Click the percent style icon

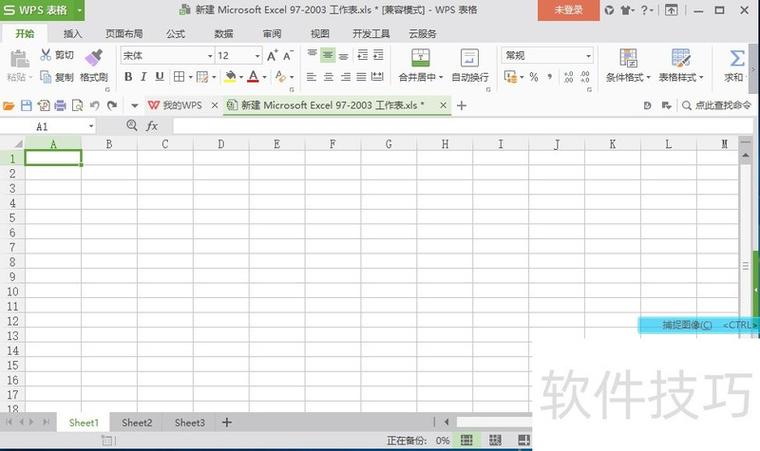pyautogui.click(x=534, y=77)
